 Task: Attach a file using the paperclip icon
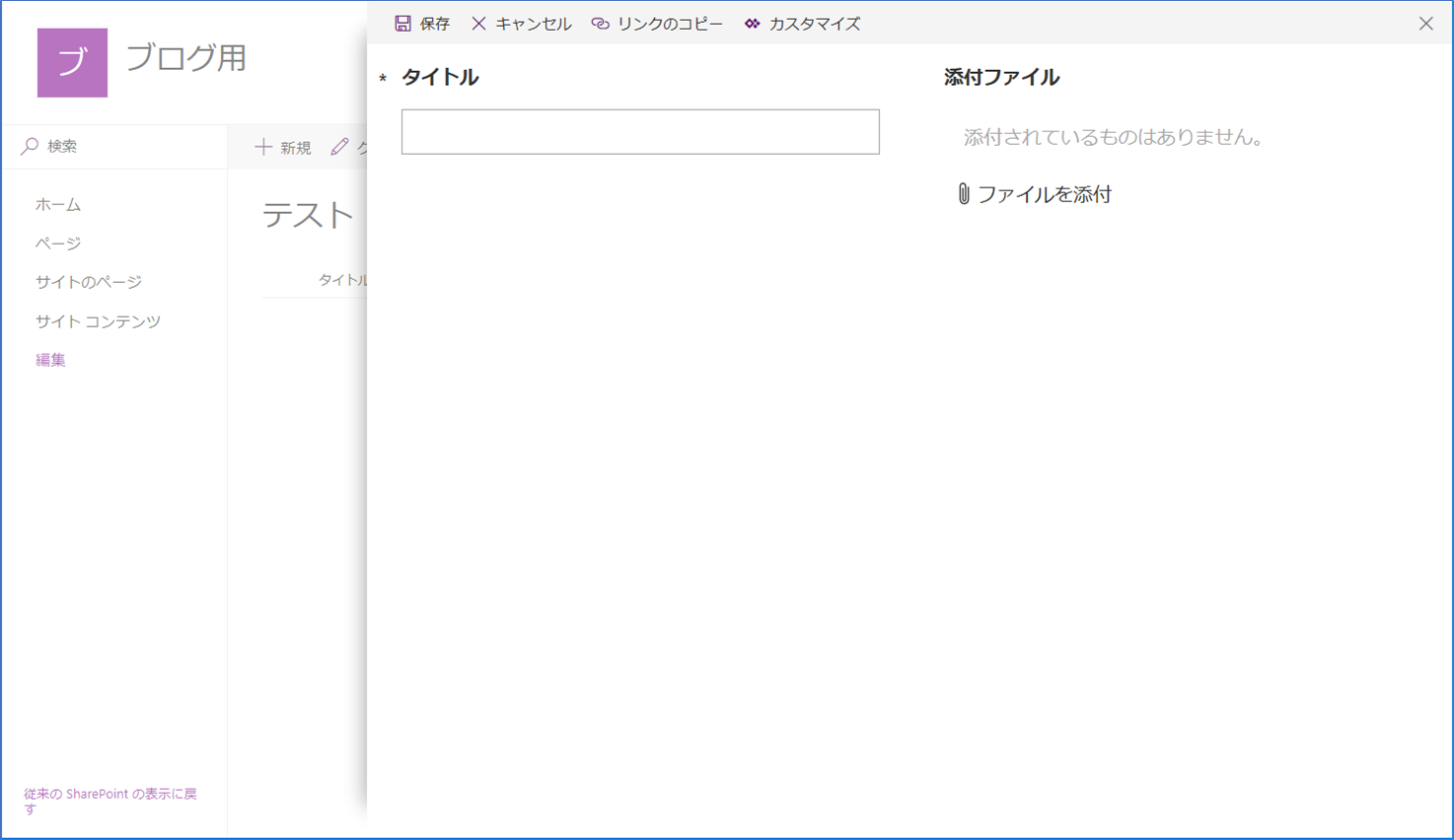tap(964, 194)
